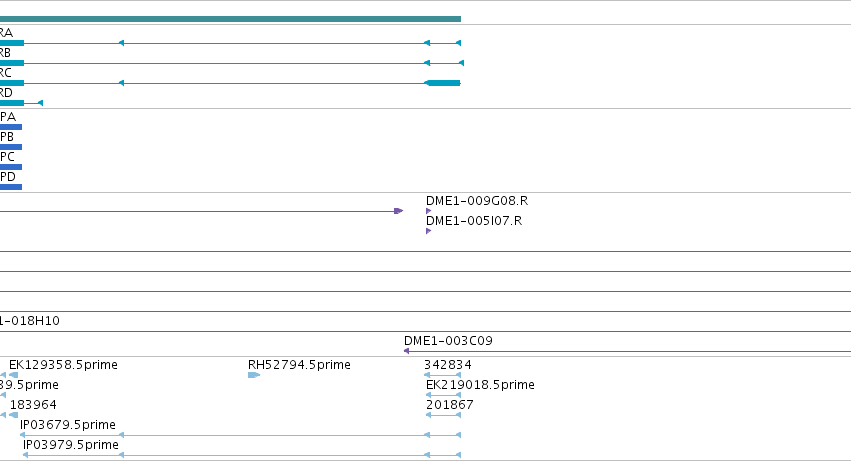
Task: Open the RH52794.5prime label
Action: (x=299, y=365)
